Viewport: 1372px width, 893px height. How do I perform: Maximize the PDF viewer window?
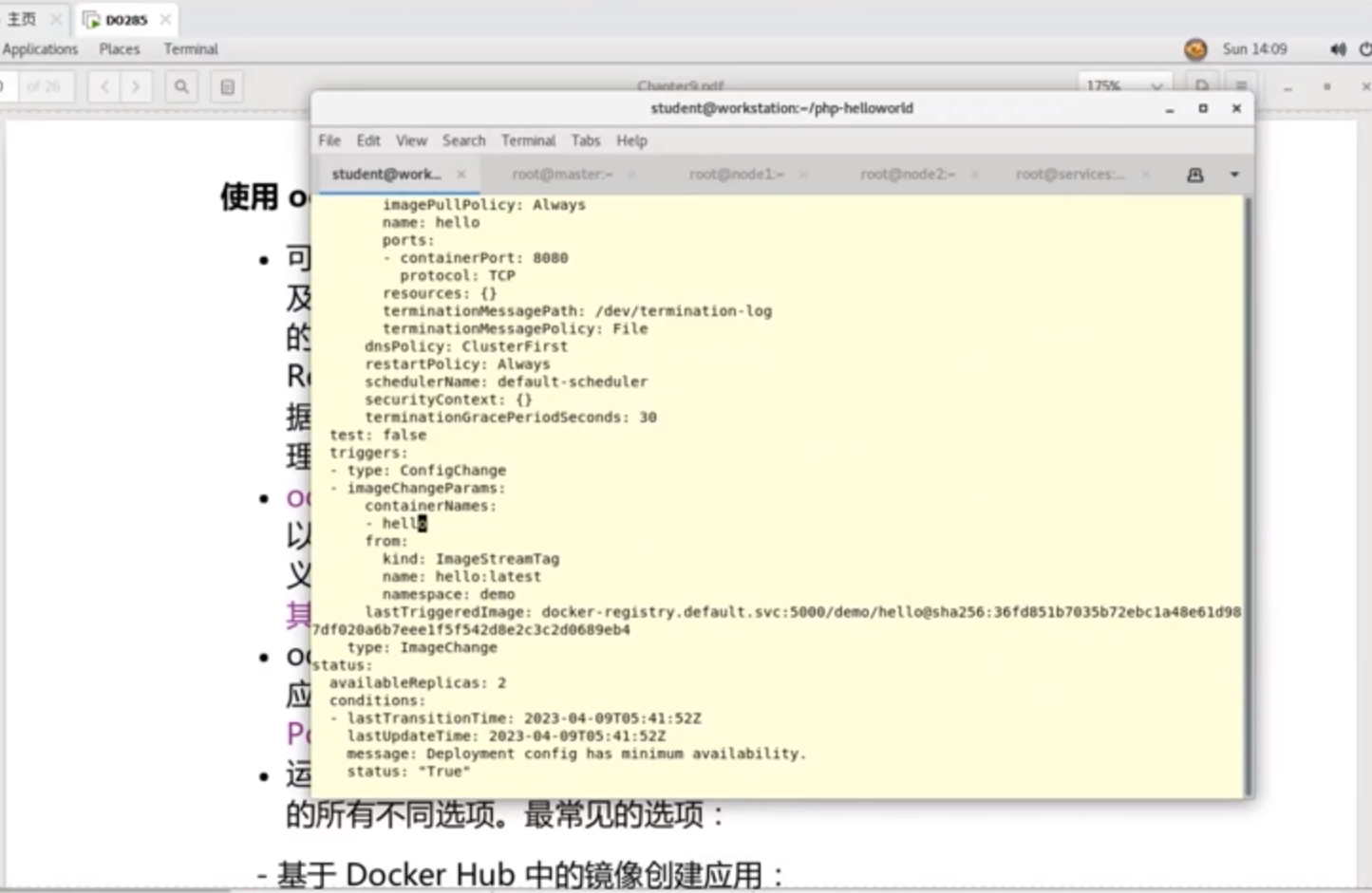1327,87
